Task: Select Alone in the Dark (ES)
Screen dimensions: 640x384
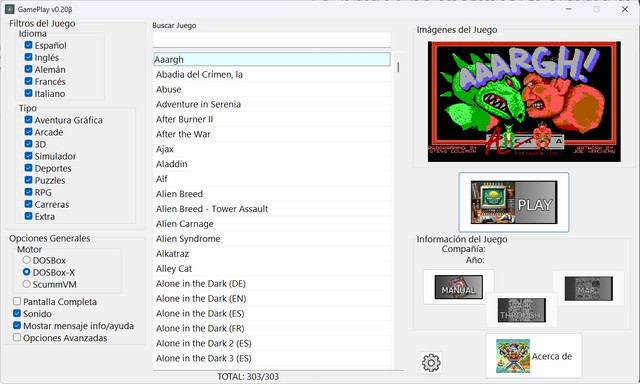Action: pos(272,313)
